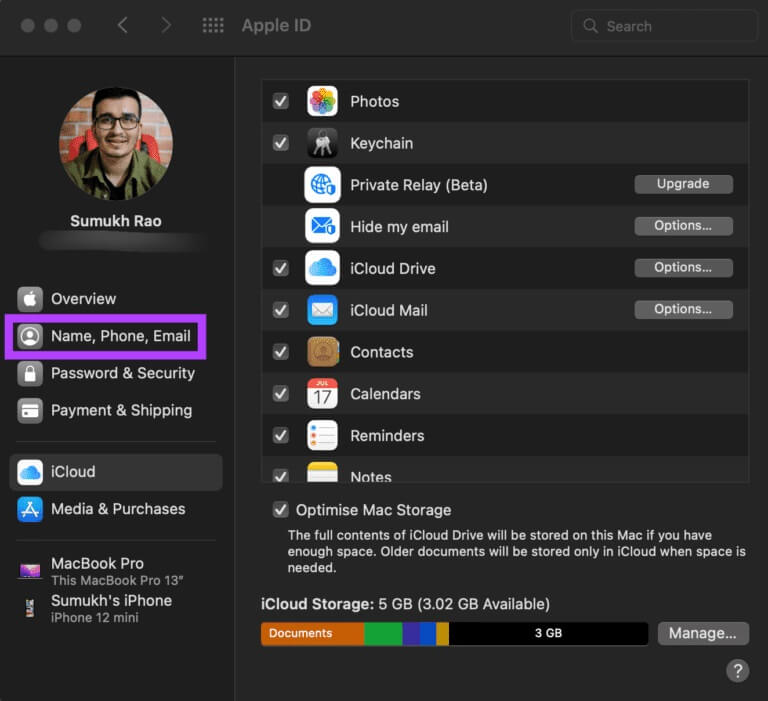This screenshot has height=701, width=768.
Task: Click the Hide my email envelope icon
Action: 322,226
